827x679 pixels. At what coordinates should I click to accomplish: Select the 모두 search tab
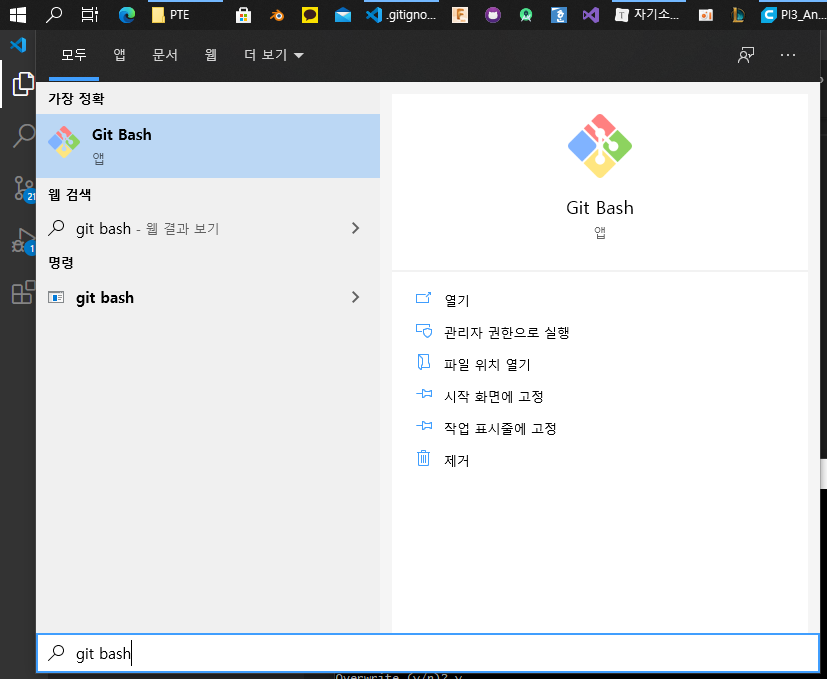pyautogui.click(x=74, y=55)
